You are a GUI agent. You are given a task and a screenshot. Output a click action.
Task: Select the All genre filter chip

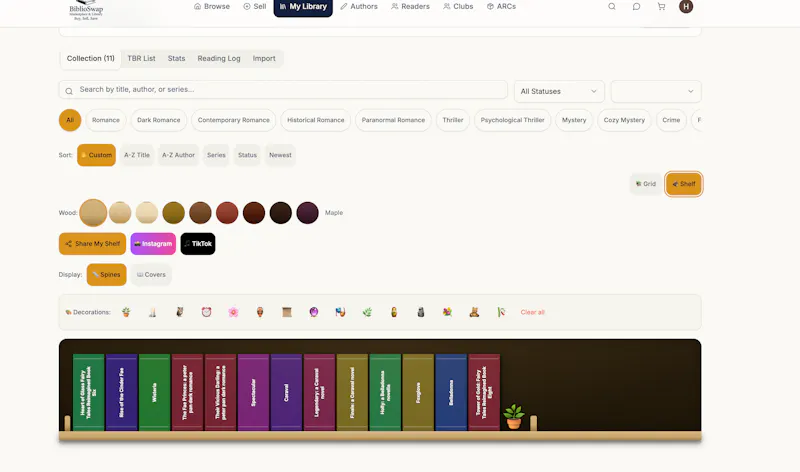point(70,120)
